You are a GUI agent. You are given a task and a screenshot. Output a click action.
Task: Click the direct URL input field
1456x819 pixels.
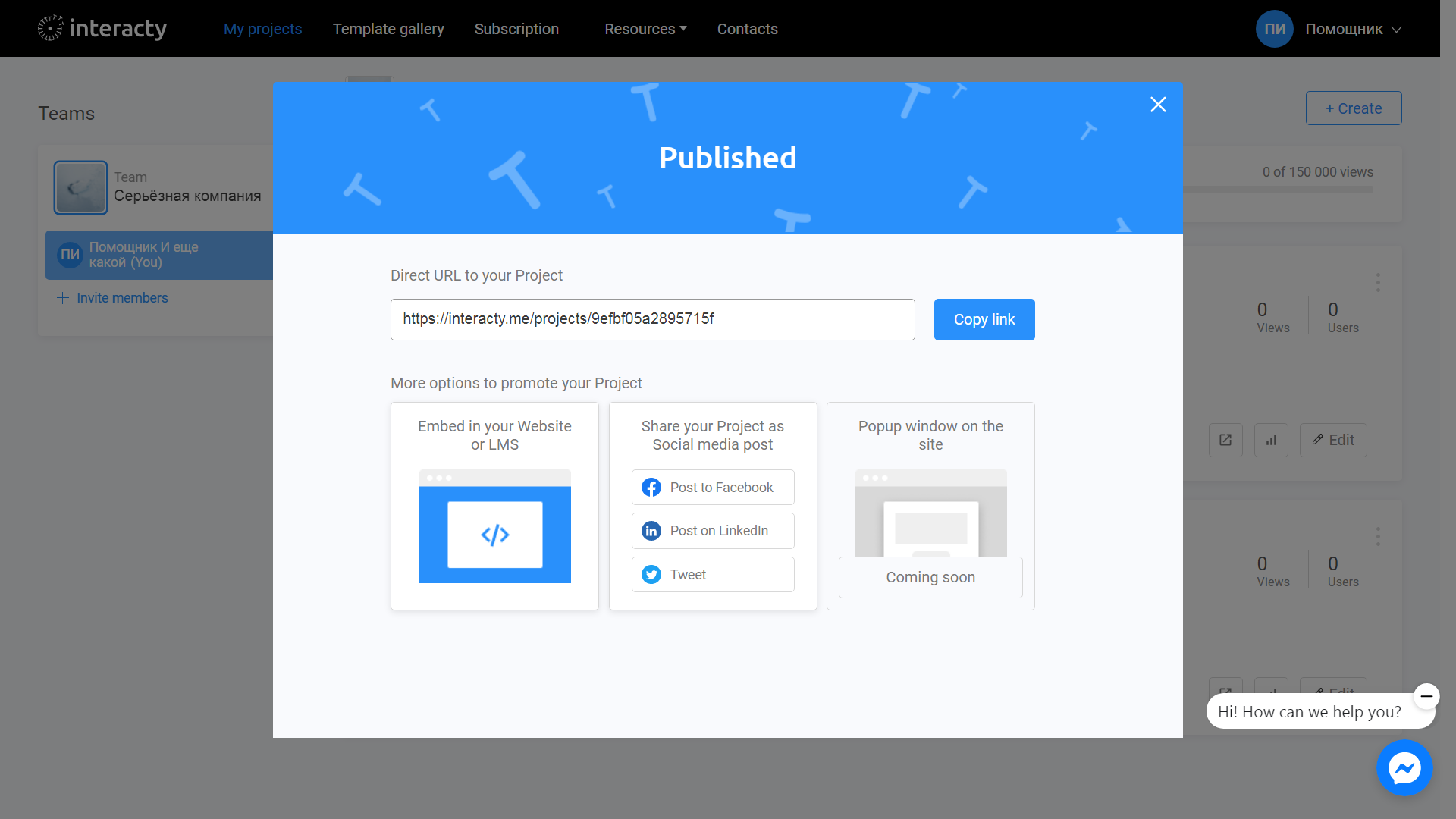pos(652,319)
